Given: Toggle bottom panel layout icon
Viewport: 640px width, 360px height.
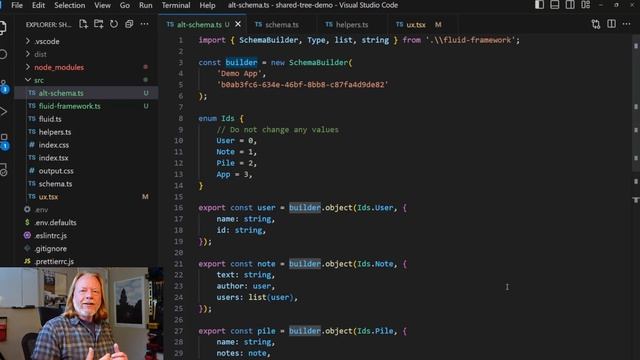Looking at the screenshot, I should click(555, 5).
